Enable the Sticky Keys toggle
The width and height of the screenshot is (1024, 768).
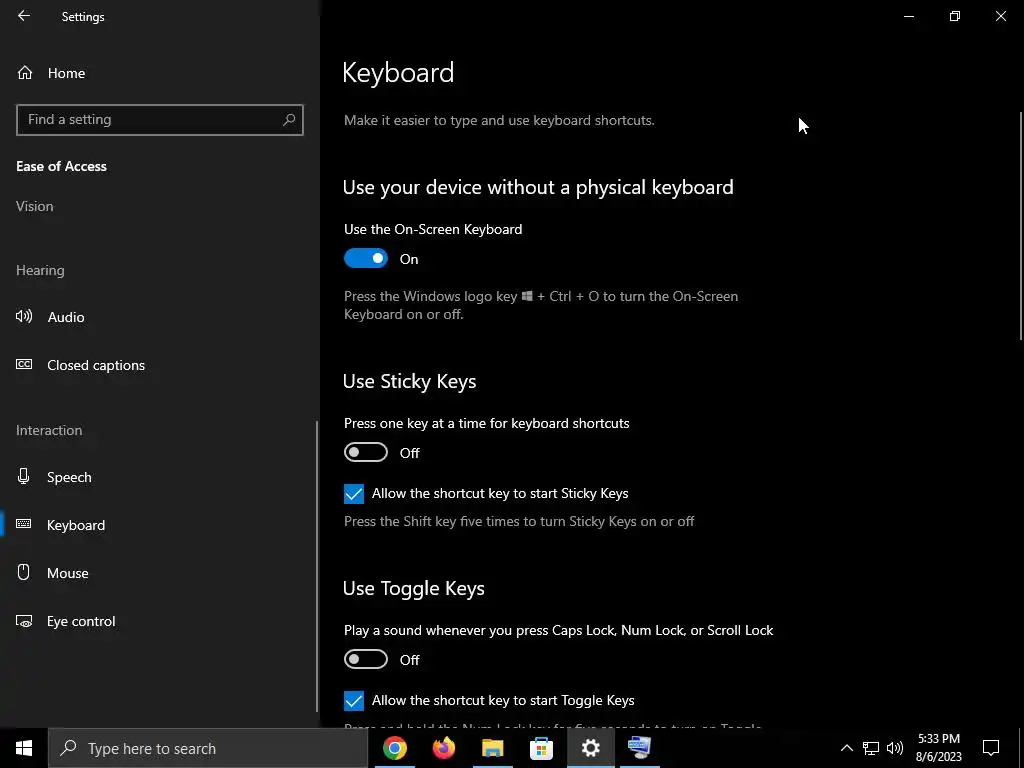coord(366,453)
